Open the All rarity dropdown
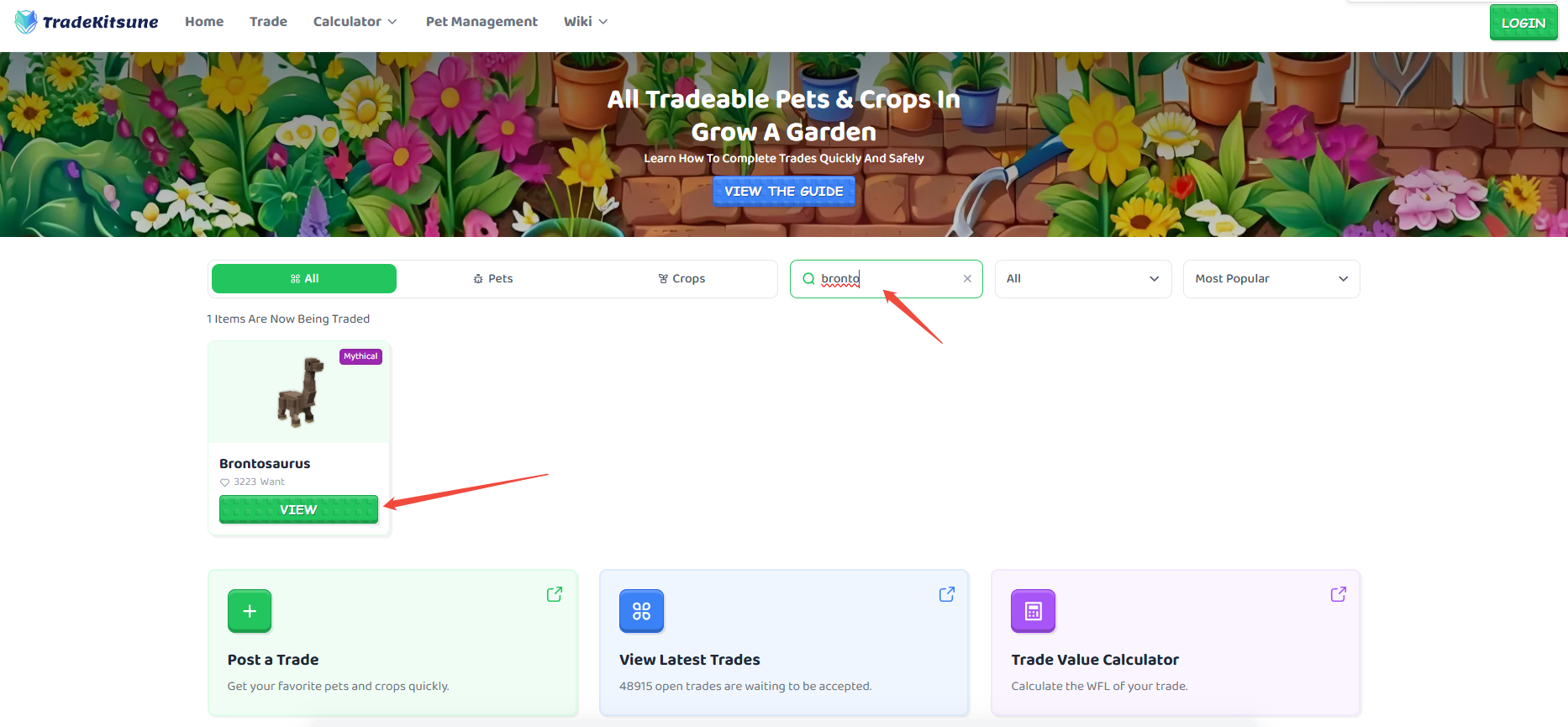 1083,279
